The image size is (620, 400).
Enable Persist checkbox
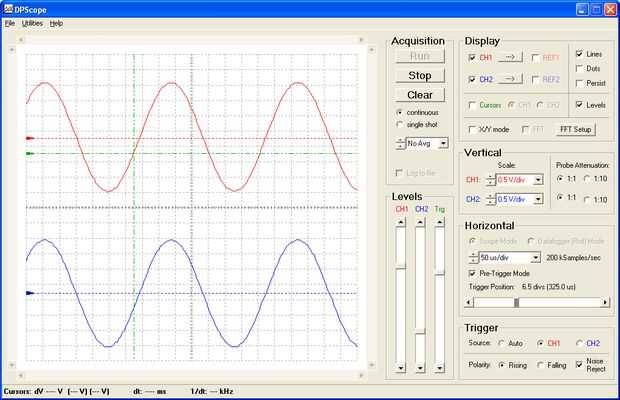pyautogui.click(x=579, y=83)
